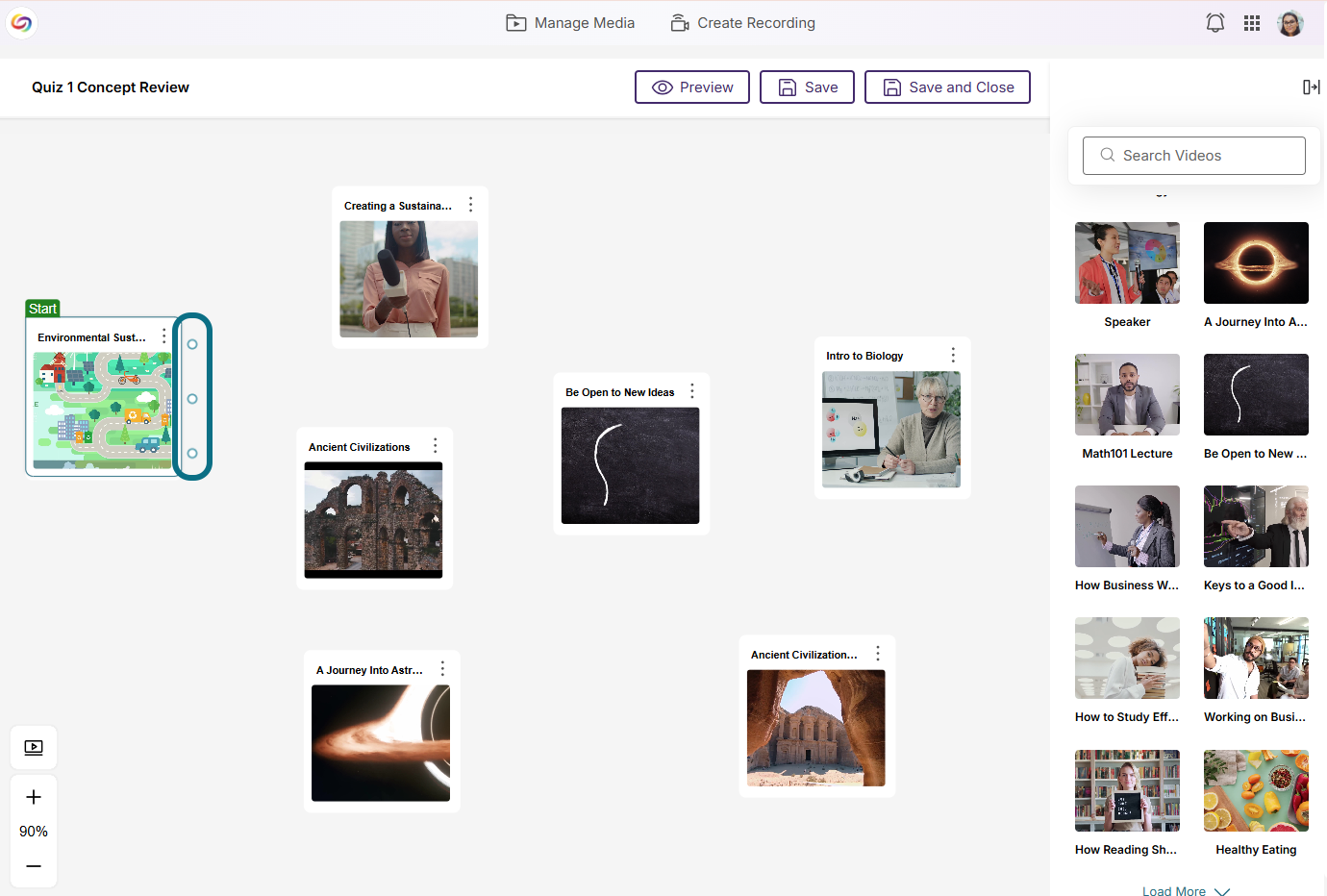Select the A Journey Into A... library thumbnail

tap(1256, 263)
